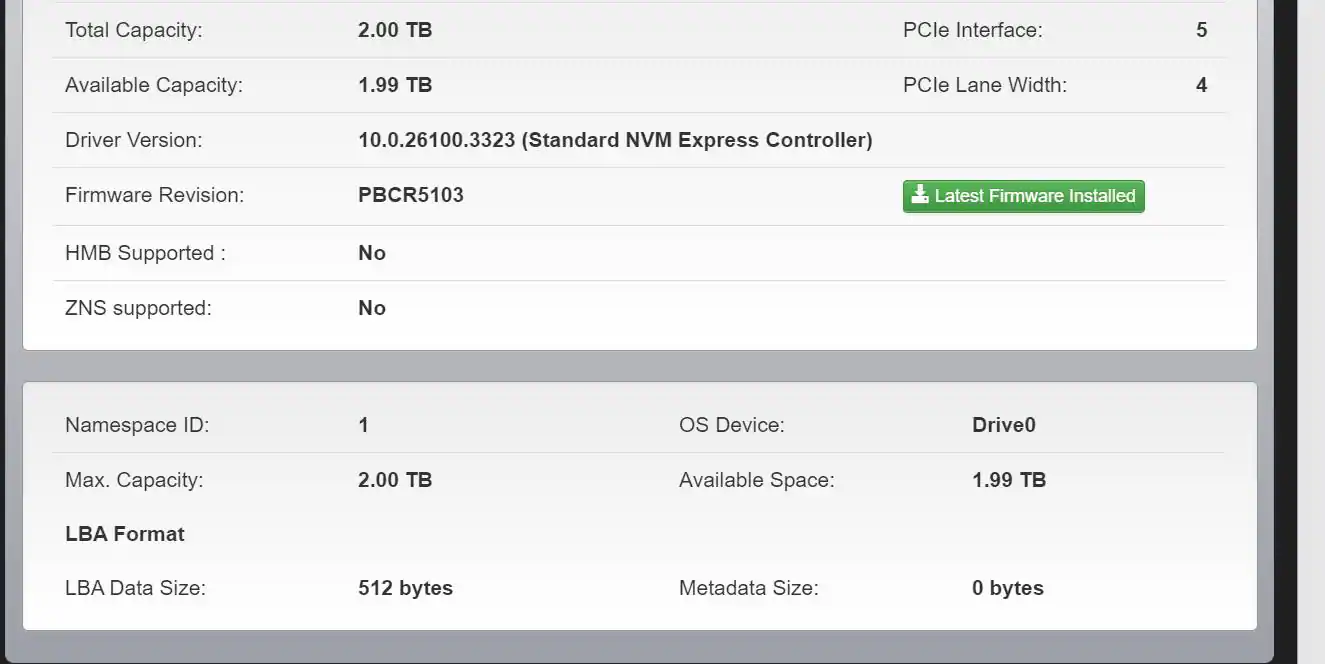
Task: Click the PCIe Interface value 5
Action: (x=1201, y=30)
